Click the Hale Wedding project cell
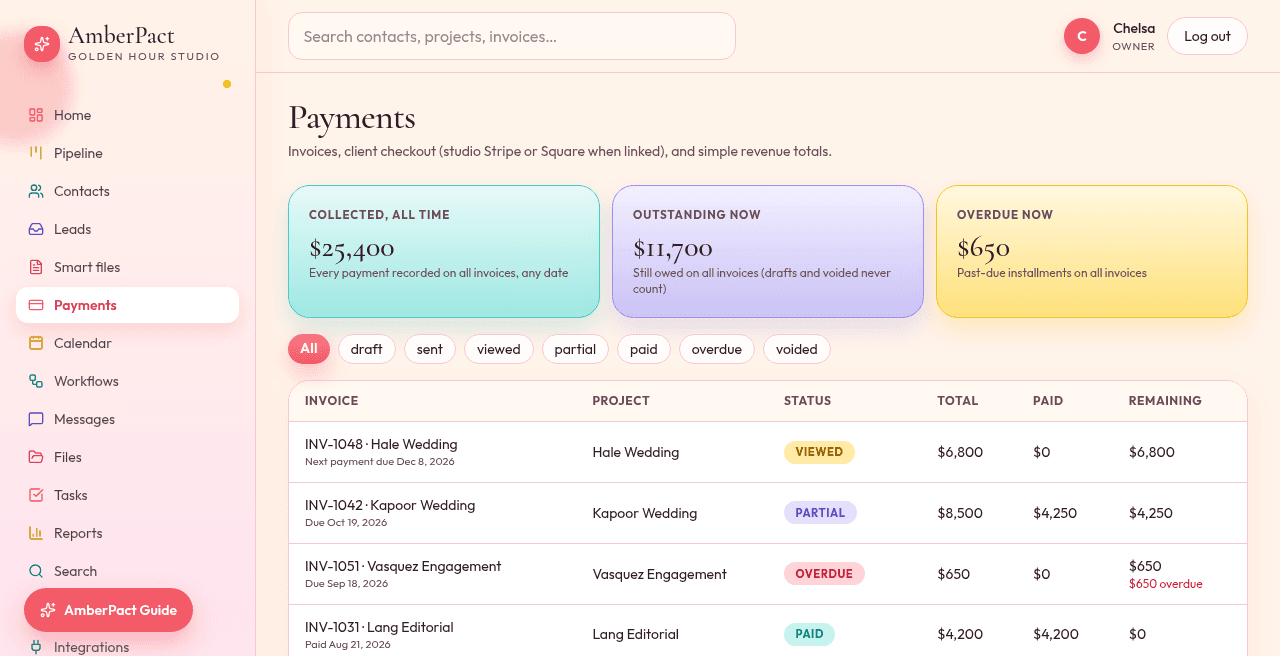The width and height of the screenshot is (1280, 656). (635, 452)
